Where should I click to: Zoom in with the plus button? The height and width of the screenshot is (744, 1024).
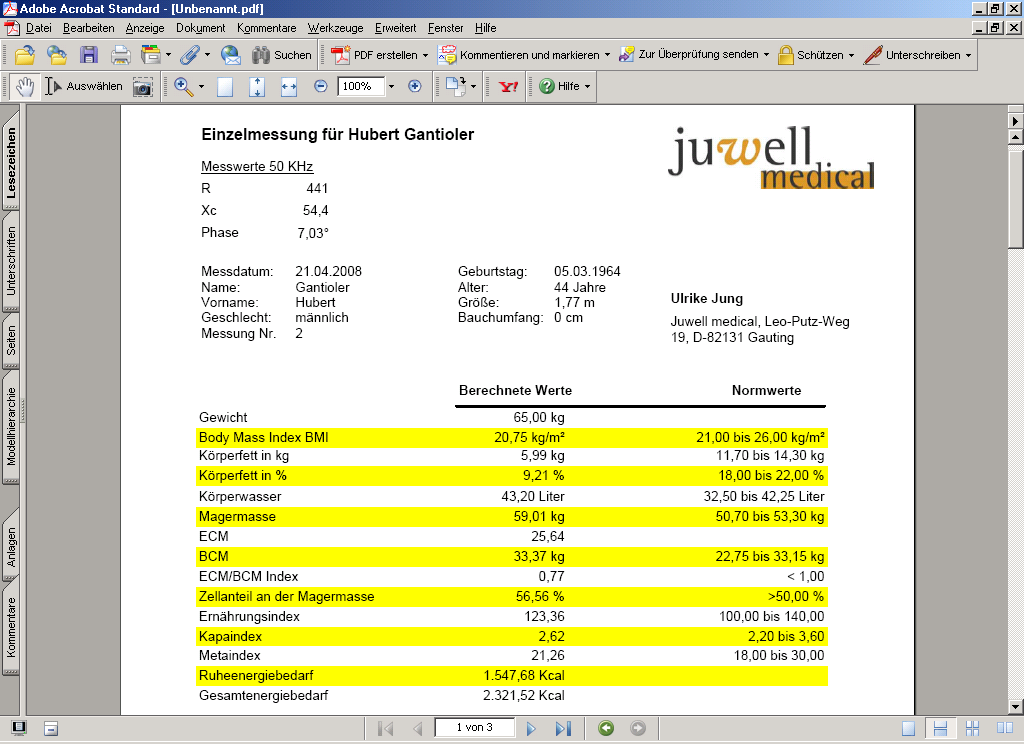click(415, 86)
